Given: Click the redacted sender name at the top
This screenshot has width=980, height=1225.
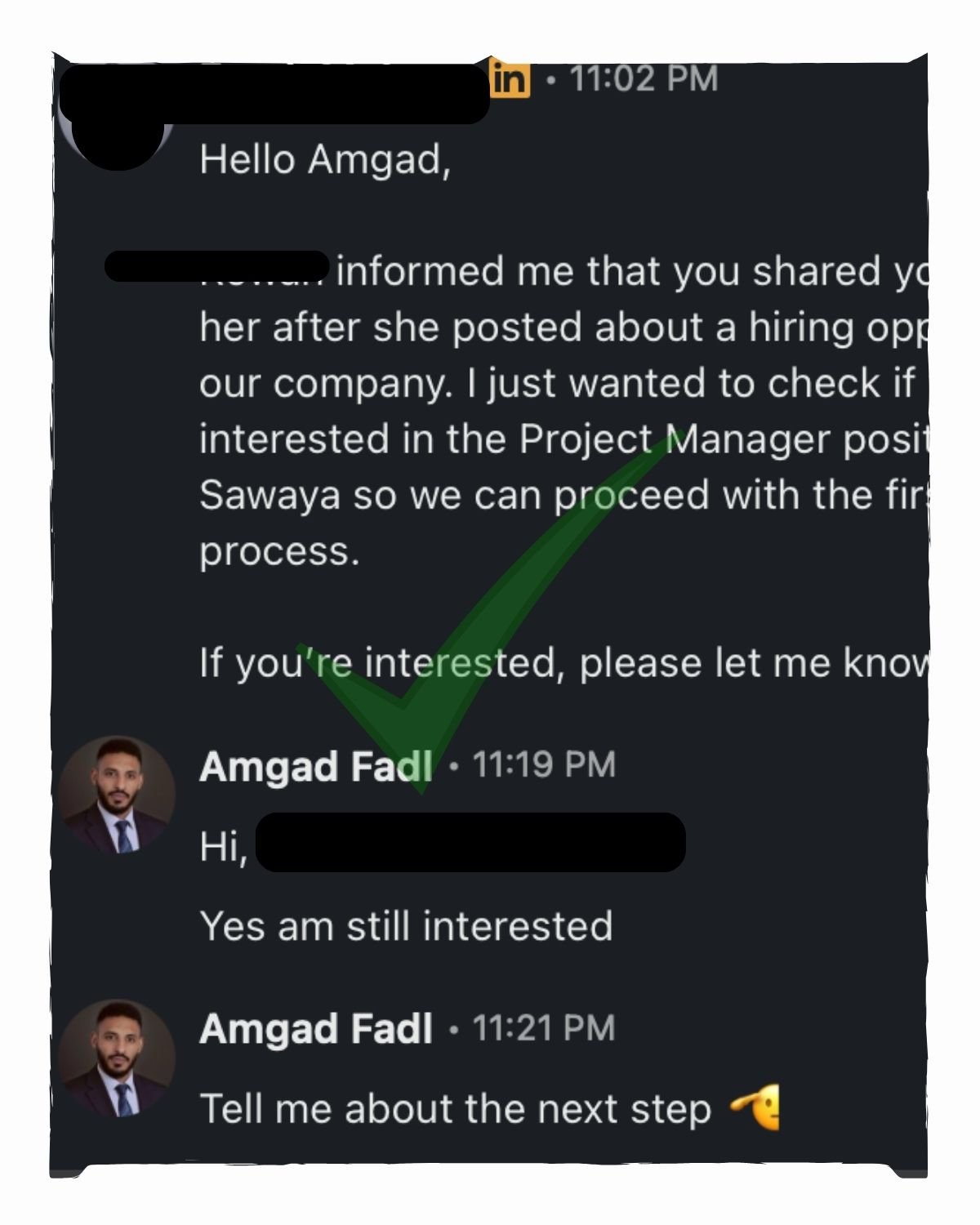Looking at the screenshot, I should tap(274, 91).
